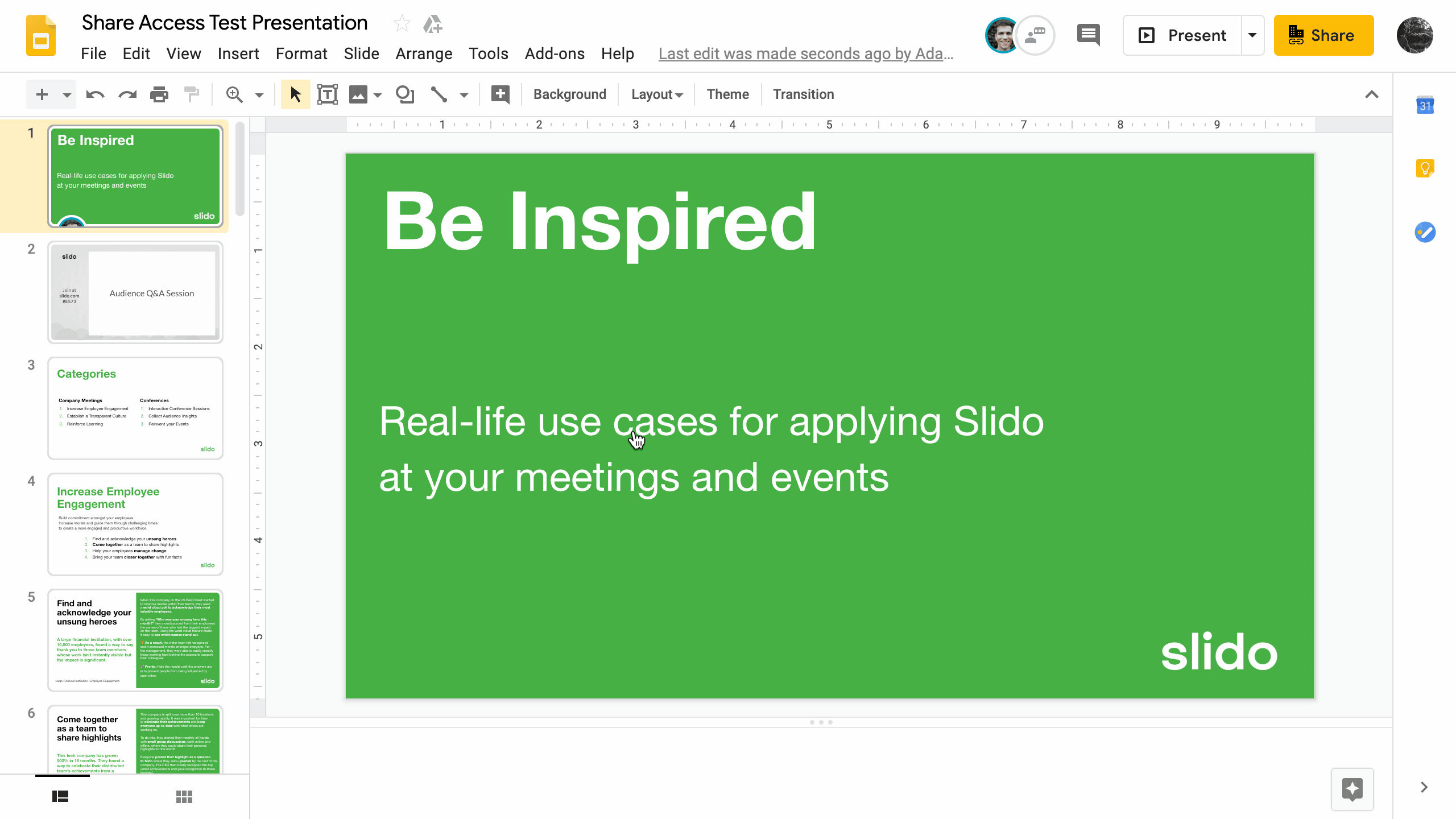Image resolution: width=1456 pixels, height=819 pixels.
Task: Click the Background button
Action: click(569, 94)
